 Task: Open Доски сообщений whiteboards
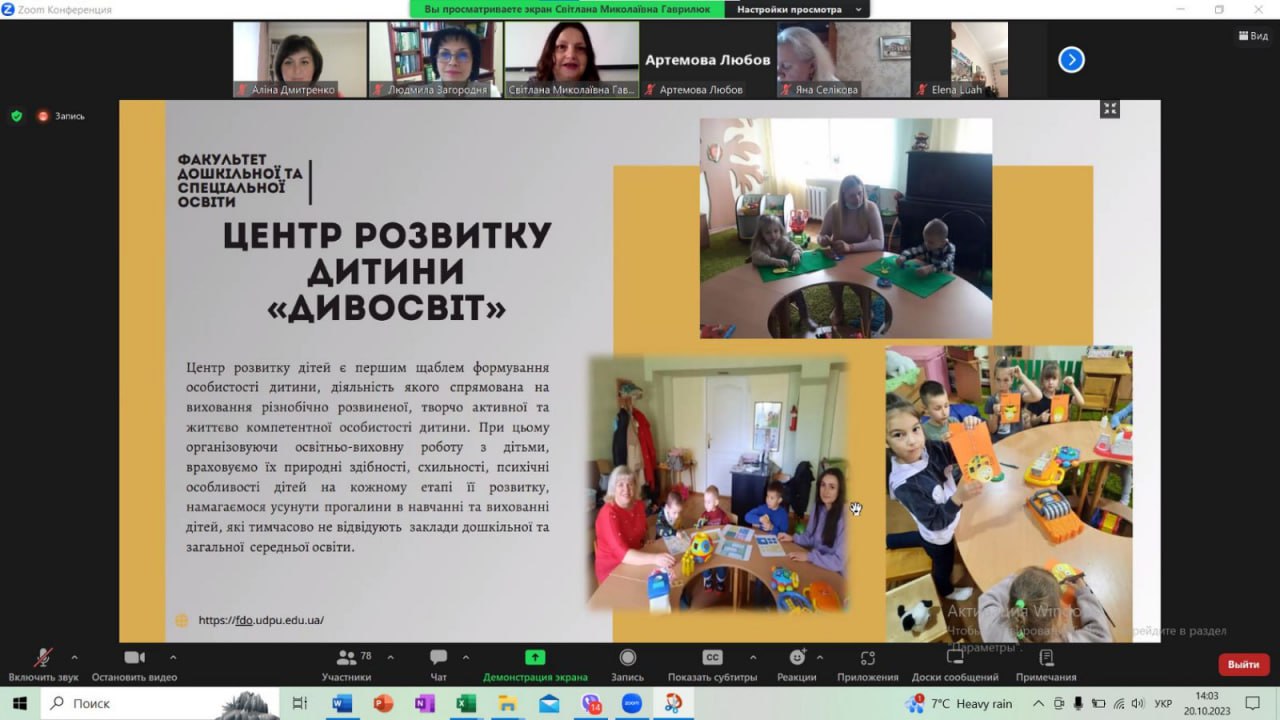[x=955, y=665]
